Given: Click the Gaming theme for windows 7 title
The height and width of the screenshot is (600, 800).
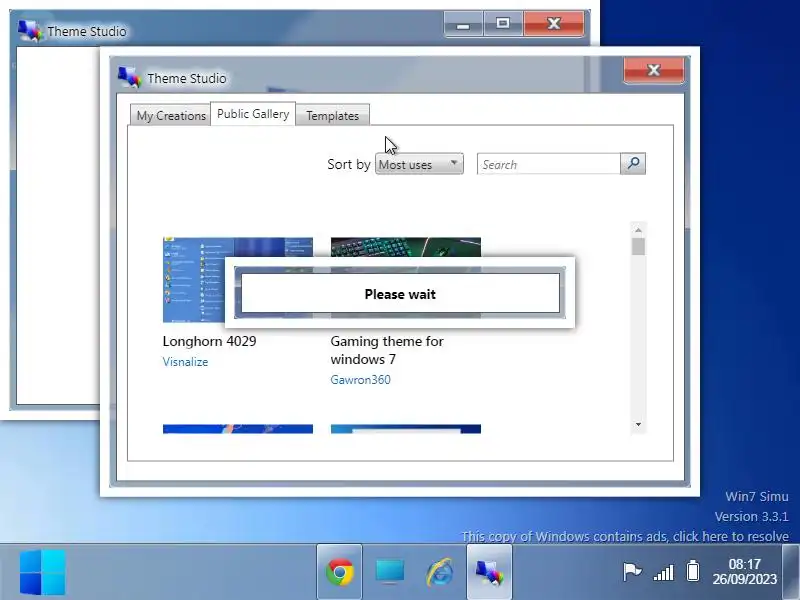Looking at the screenshot, I should click(x=387, y=350).
